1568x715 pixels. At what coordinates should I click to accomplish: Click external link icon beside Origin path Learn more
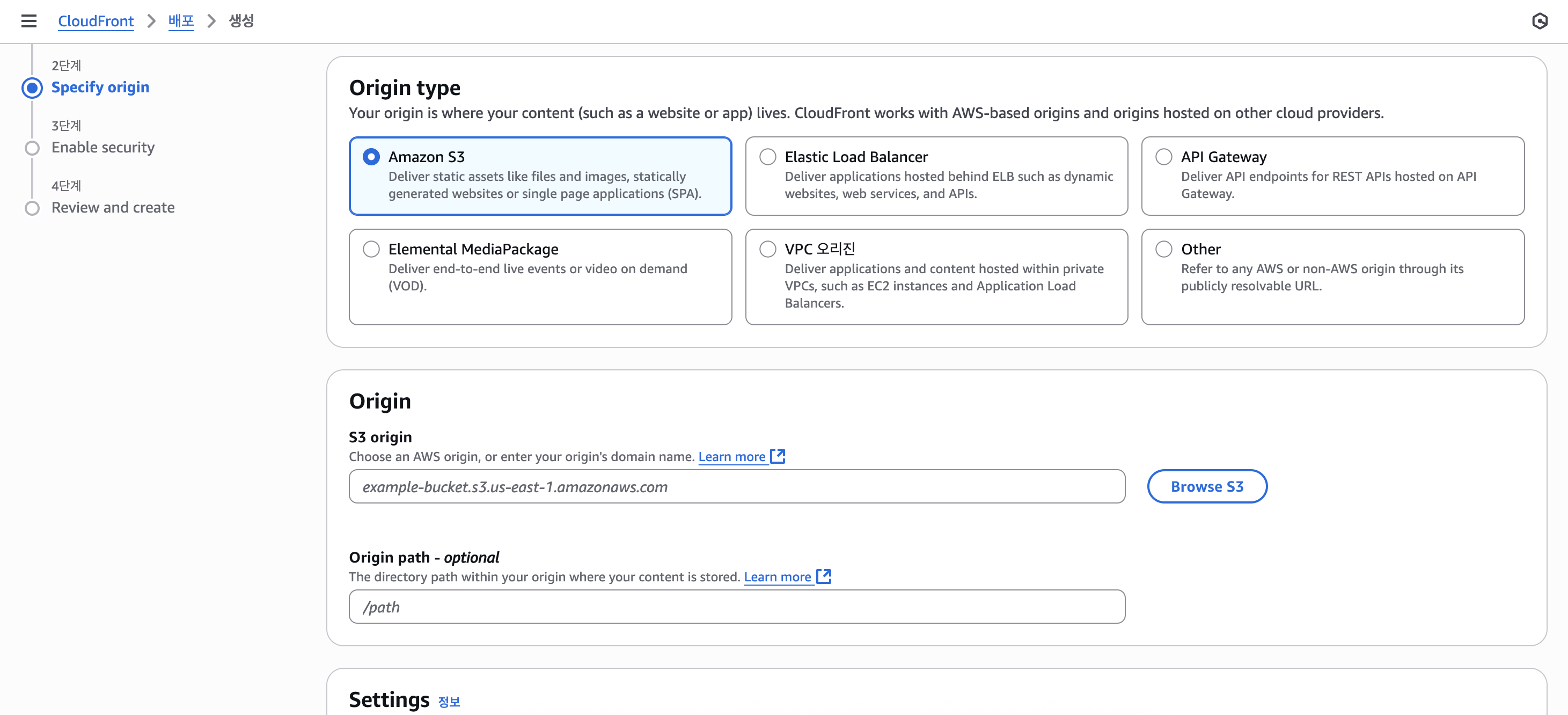[x=824, y=576]
